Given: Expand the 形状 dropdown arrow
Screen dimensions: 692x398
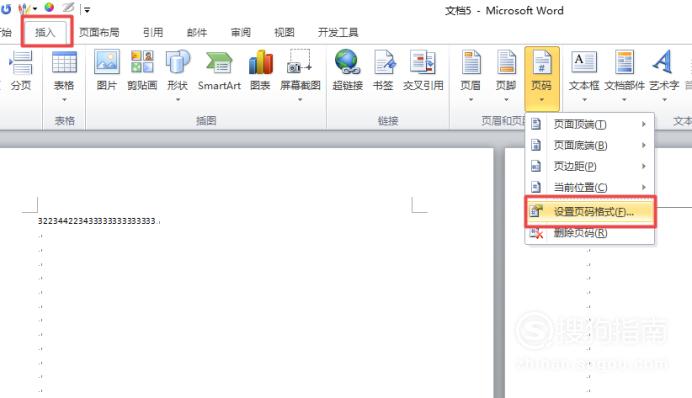Looking at the screenshot, I should [x=178, y=100].
